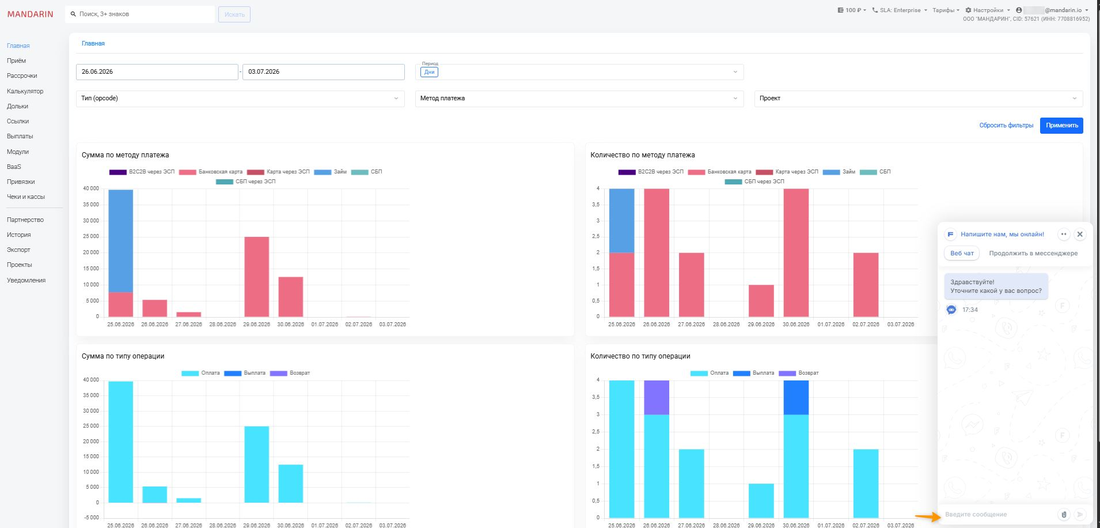This screenshot has width=1100, height=528.
Task: Click the Настройки gear icon
Action: [968, 11]
